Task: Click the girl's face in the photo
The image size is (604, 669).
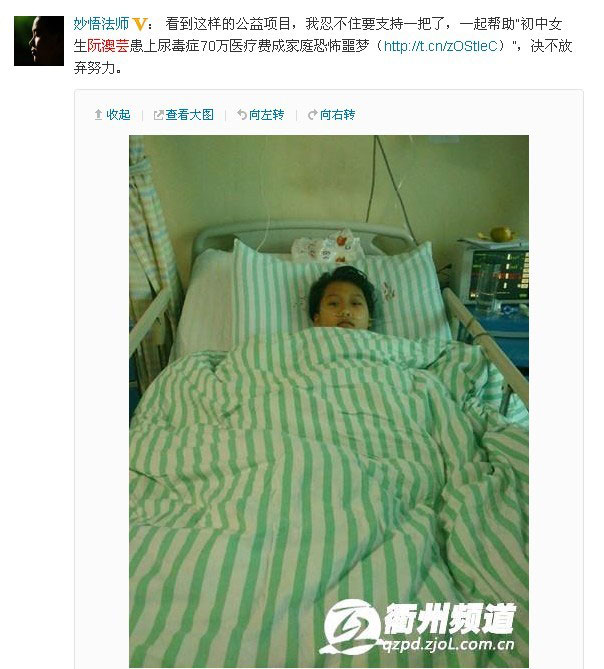Action: [x=341, y=308]
